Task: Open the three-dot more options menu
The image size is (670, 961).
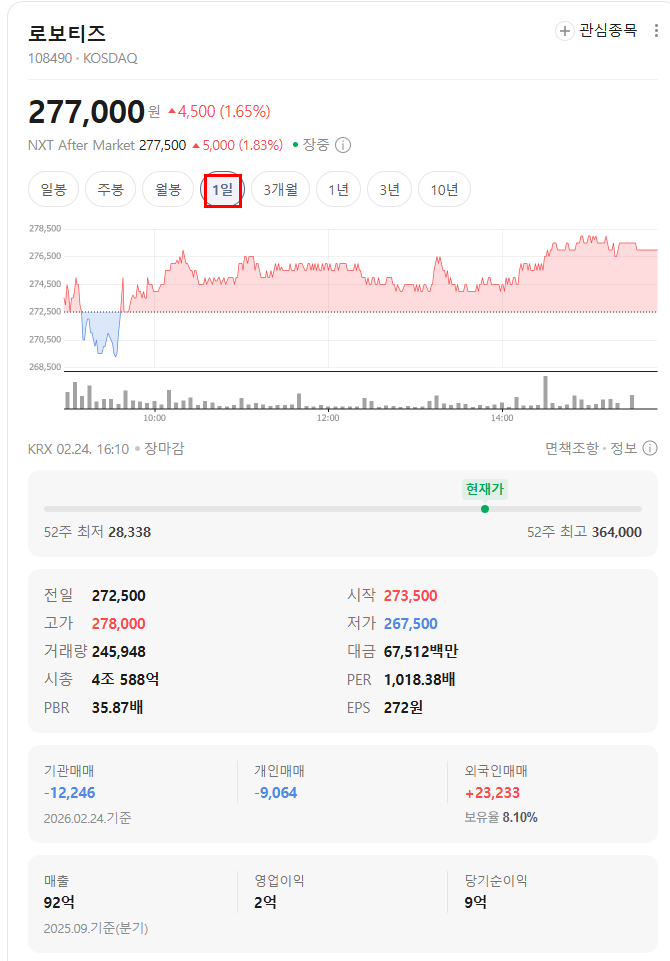Action: (657, 31)
